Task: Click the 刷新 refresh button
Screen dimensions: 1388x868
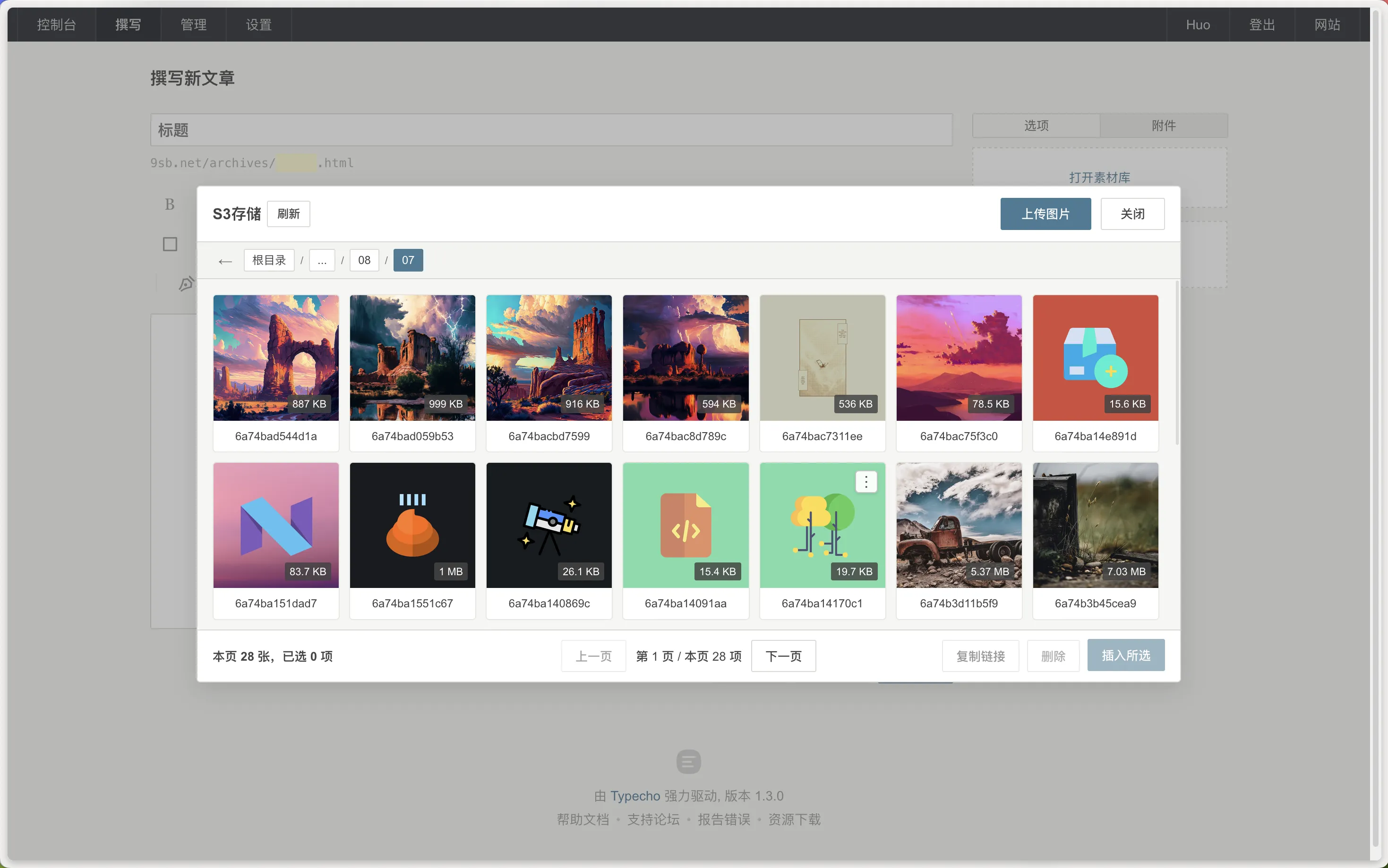Action: point(288,213)
